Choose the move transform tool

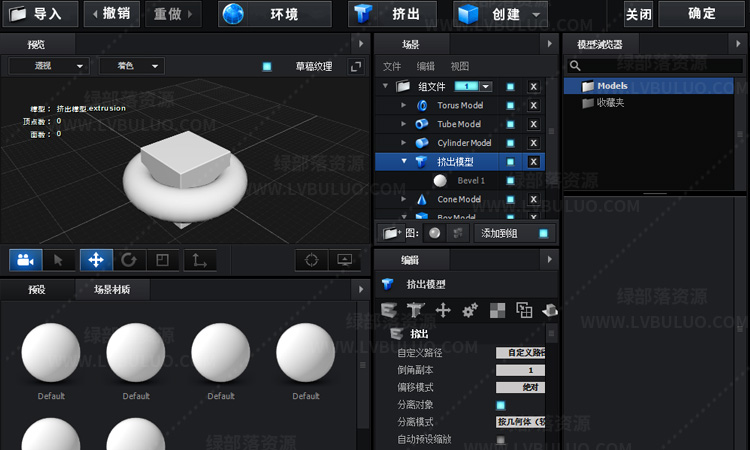click(96, 260)
